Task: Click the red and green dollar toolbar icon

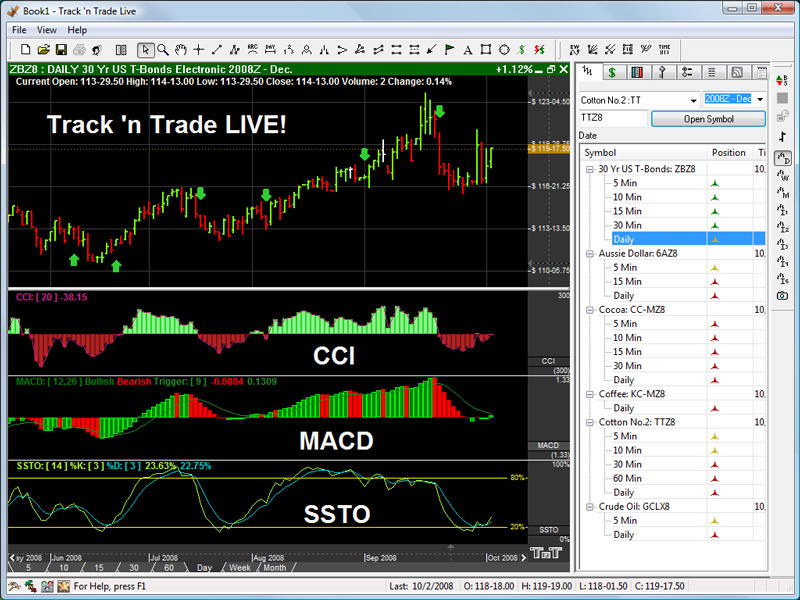Action: tap(540, 49)
